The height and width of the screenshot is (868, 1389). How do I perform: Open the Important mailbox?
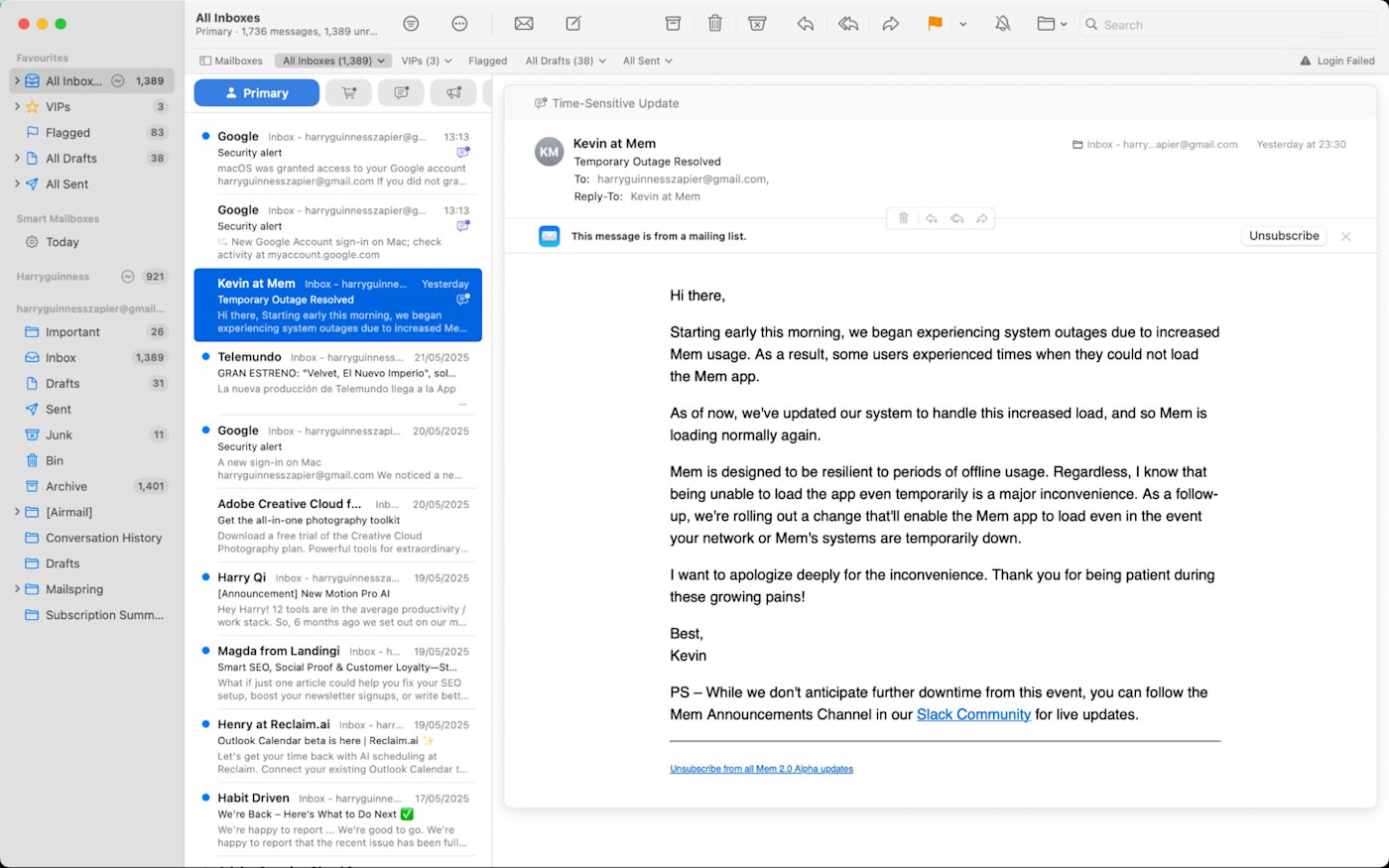point(92,332)
